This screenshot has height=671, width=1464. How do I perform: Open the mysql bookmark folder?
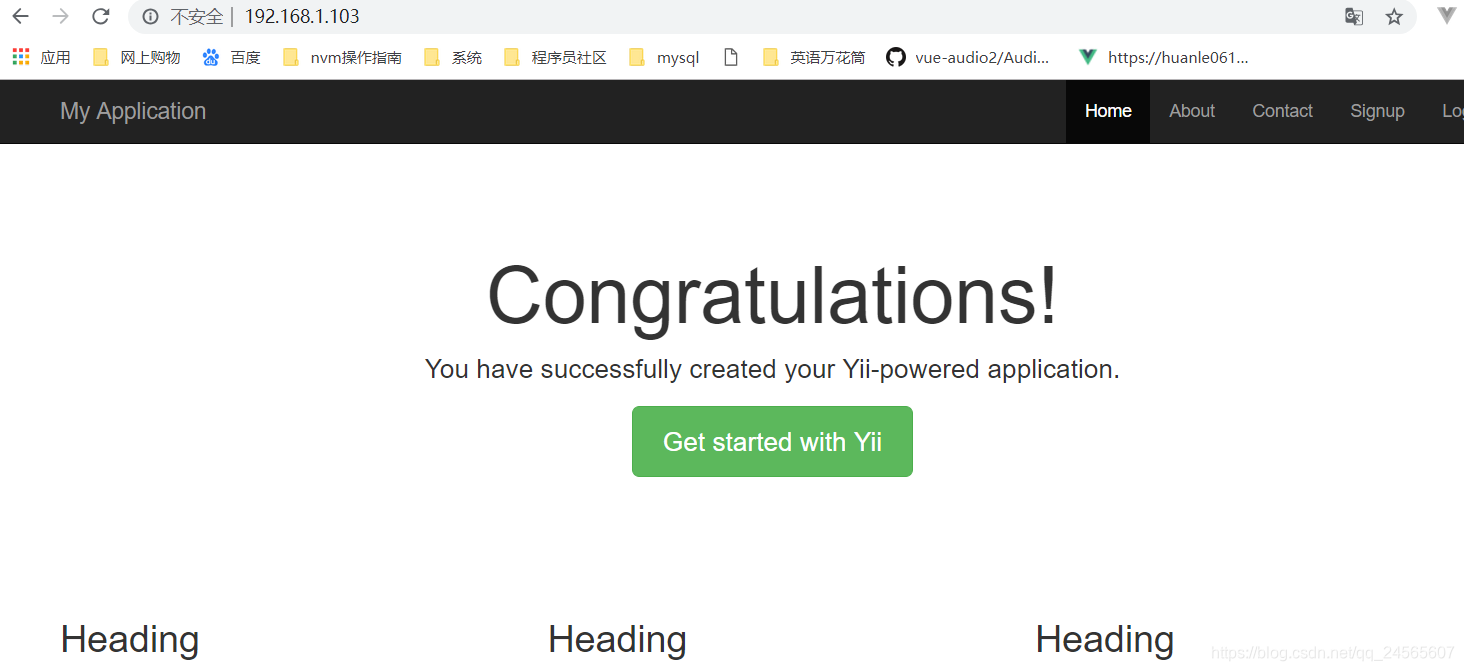(664, 58)
